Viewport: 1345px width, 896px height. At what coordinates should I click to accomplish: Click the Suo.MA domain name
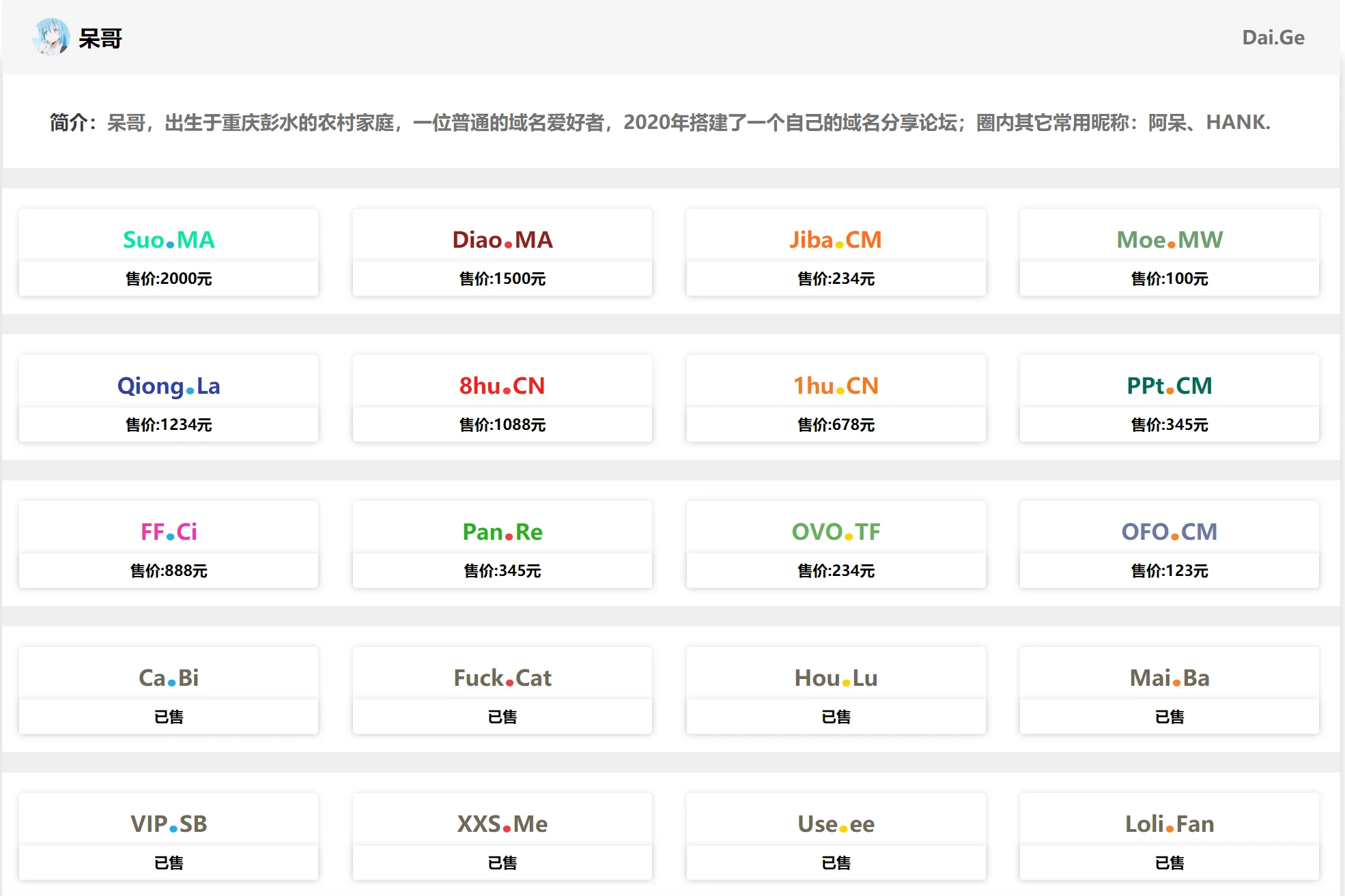pos(169,240)
